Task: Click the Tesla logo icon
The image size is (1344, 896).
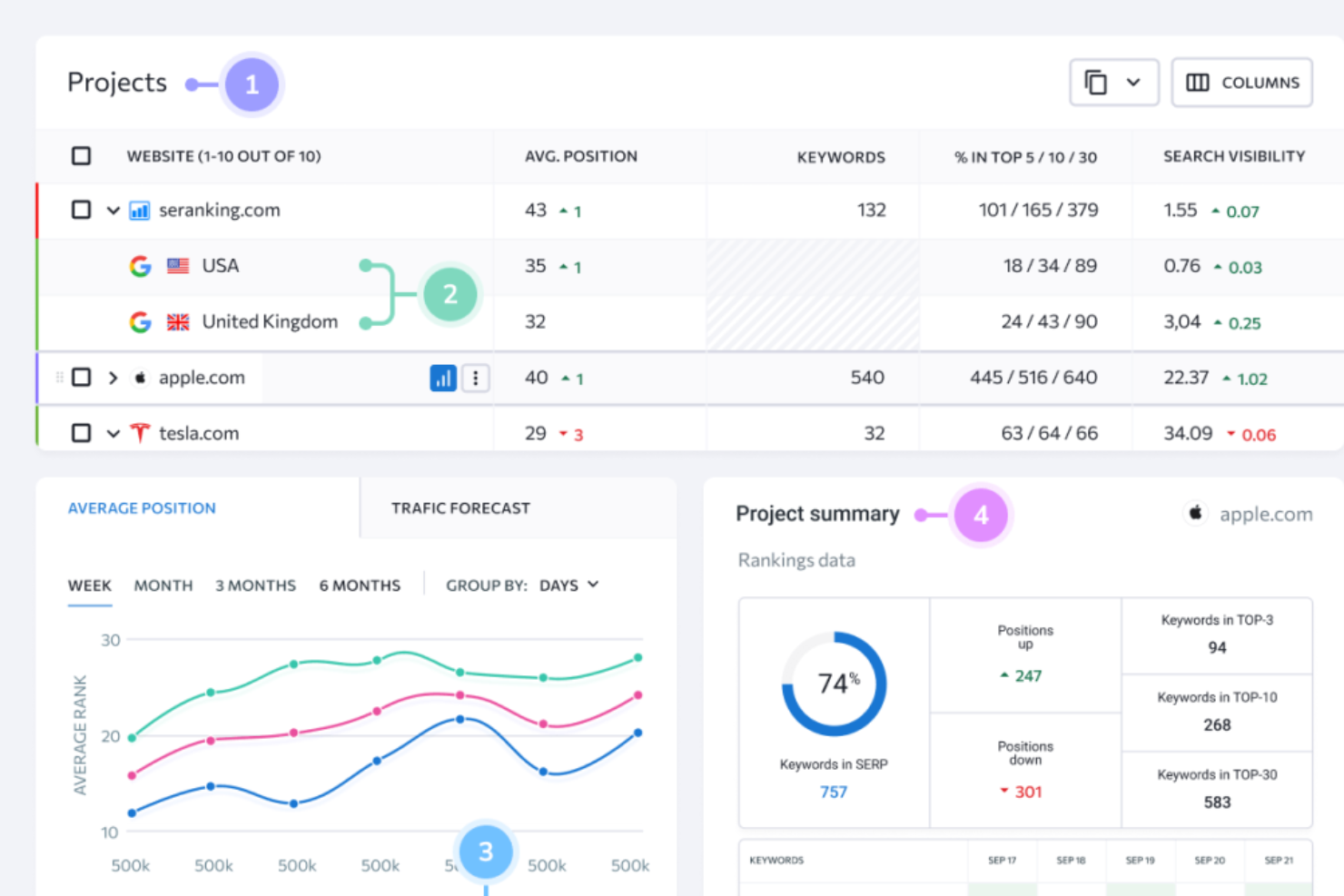Action: click(140, 433)
